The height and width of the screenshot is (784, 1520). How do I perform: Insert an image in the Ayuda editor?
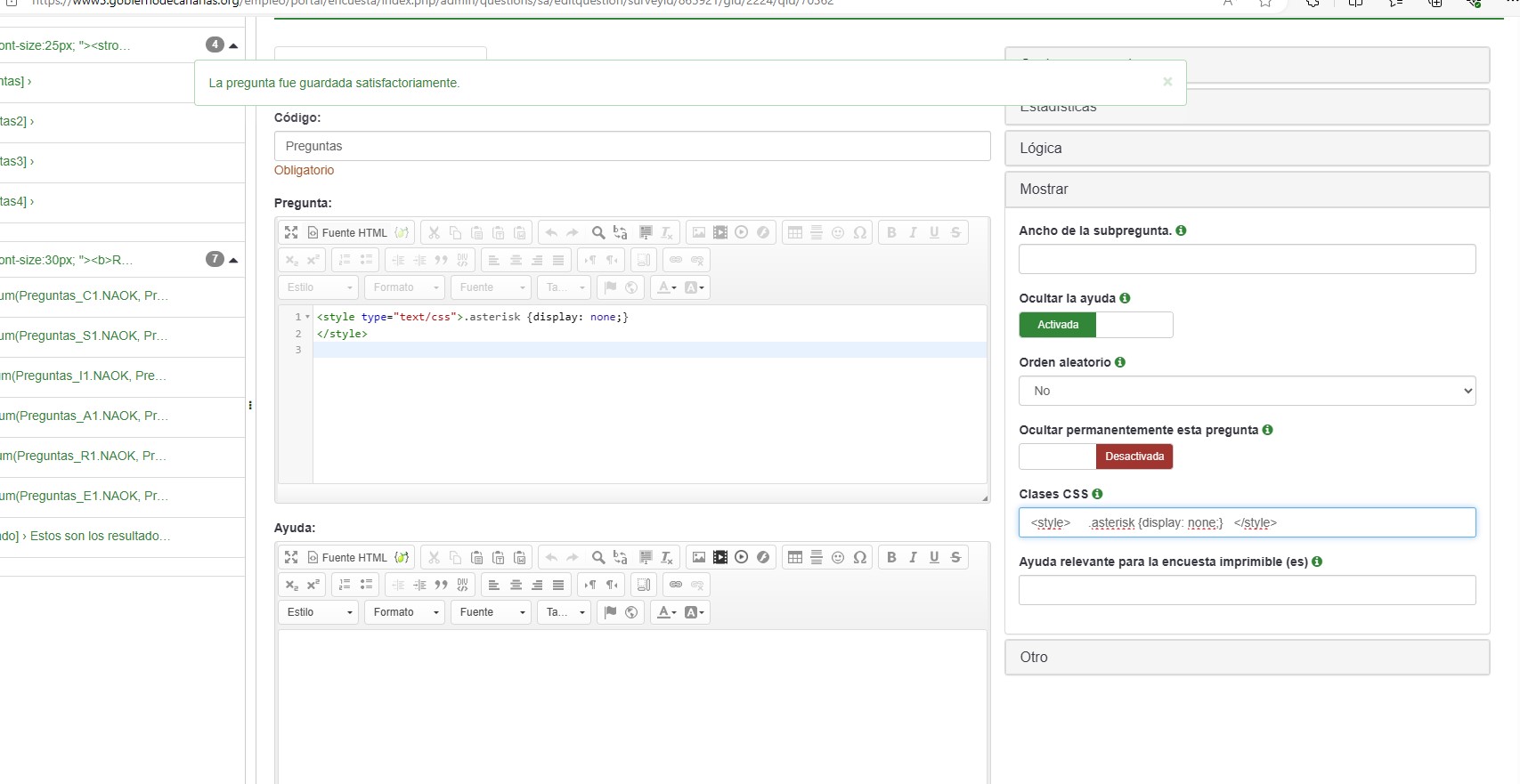click(x=699, y=557)
